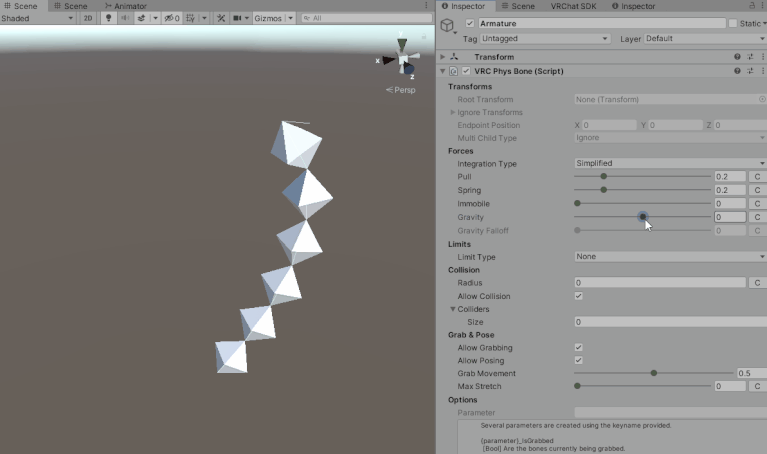Toggle the Armature object active checkbox

470,23
